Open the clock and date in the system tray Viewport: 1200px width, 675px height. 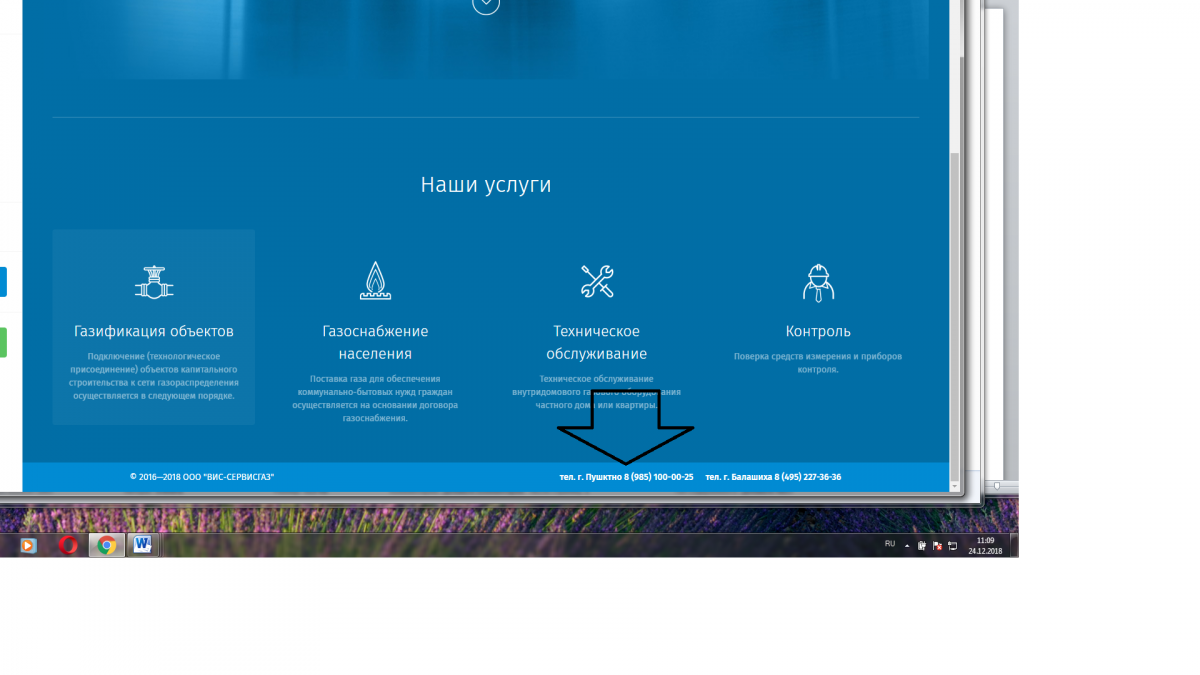click(x=986, y=545)
